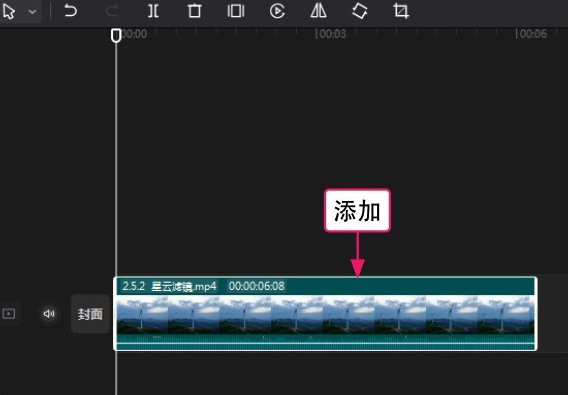Mute the main video track audio
The image size is (568, 395).
click(x=49, y=313)
